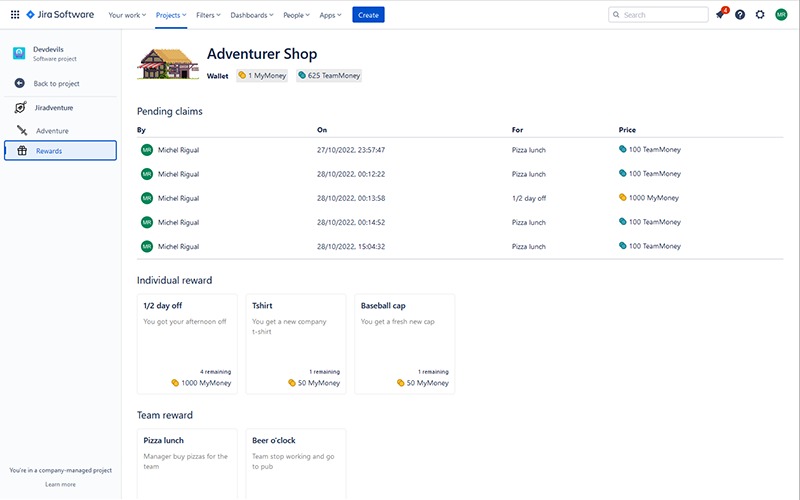The image size is (800, 500).
Task: Click avatar for claim dated 28/10/2022, 15:04:32
Action: (147, 246)
